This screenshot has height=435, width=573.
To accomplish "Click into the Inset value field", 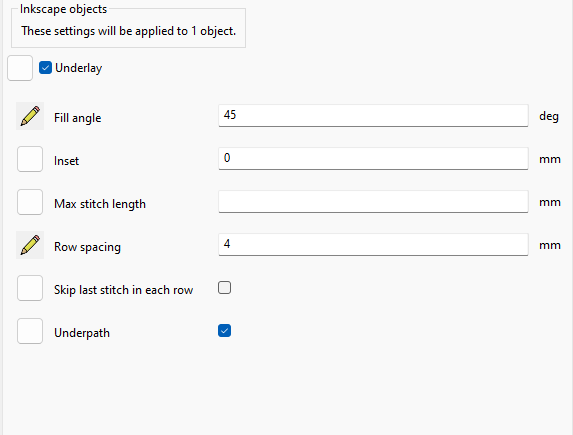I will click(373, 159).
